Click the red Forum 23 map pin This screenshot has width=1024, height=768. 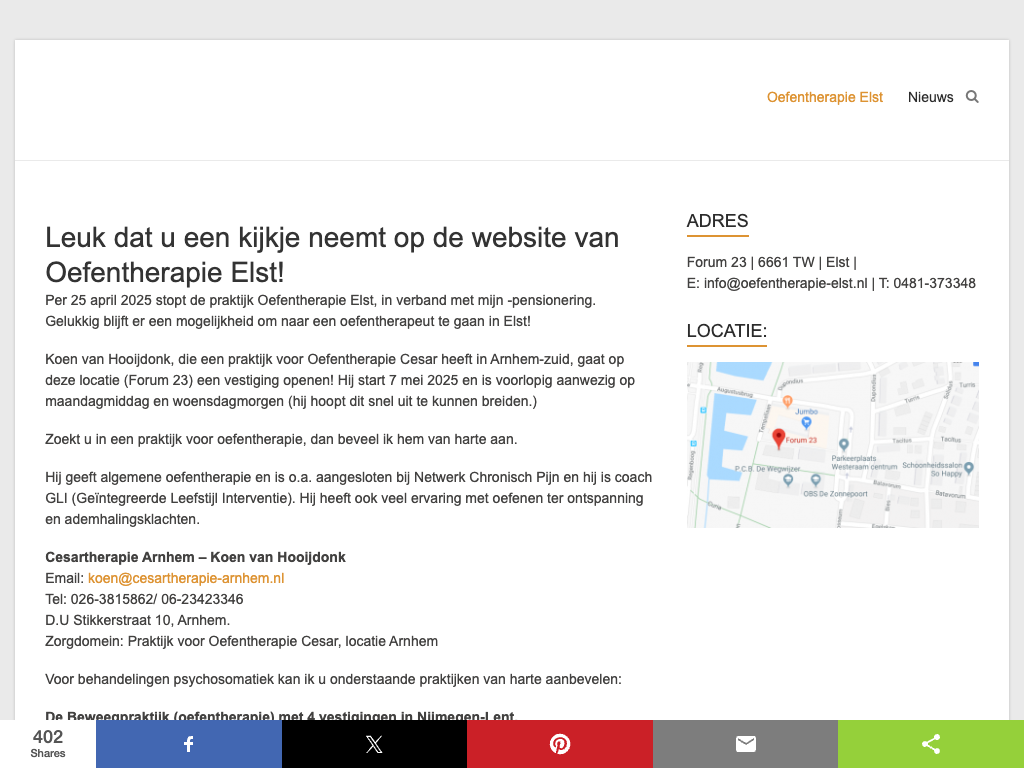(x=779, y=438)
